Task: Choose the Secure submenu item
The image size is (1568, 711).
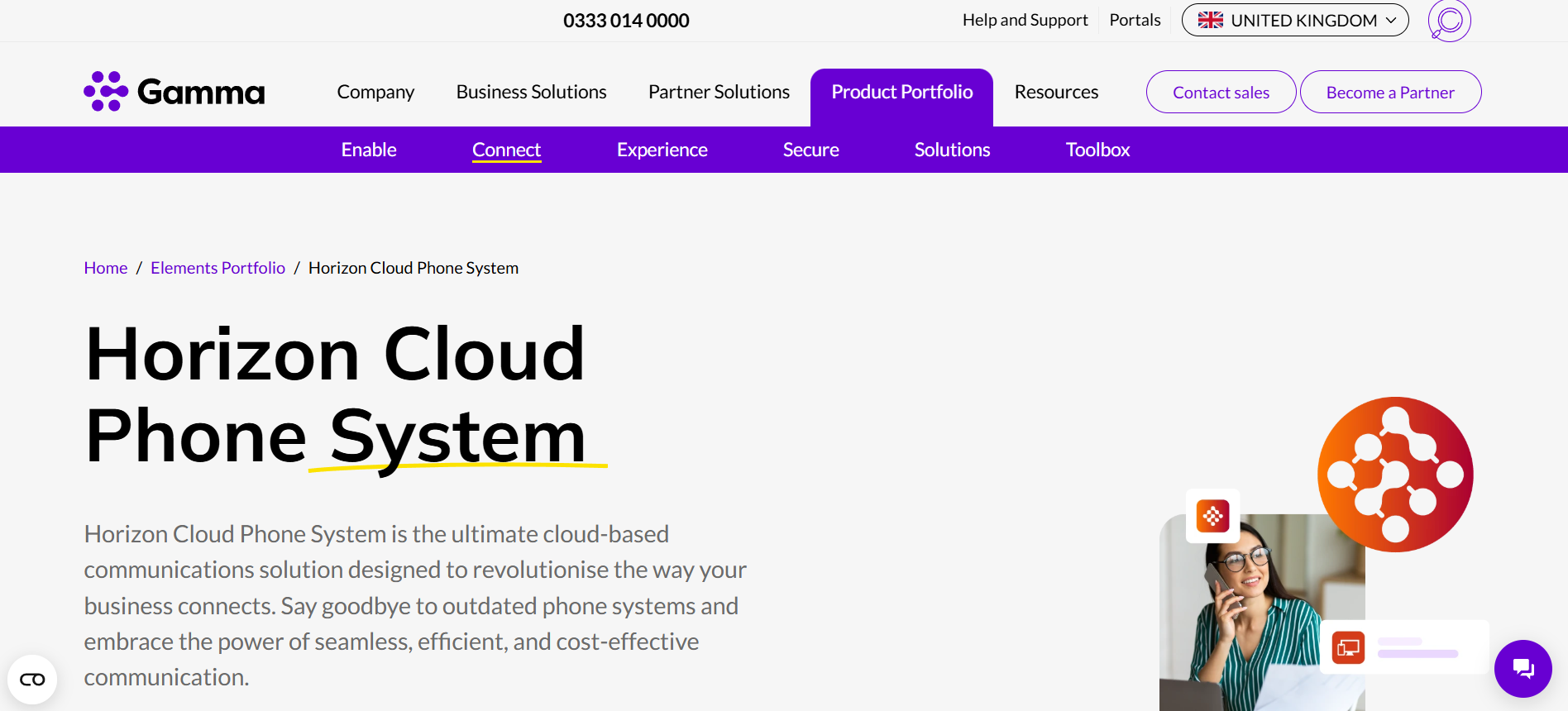Action: click(x=810, y=150)
